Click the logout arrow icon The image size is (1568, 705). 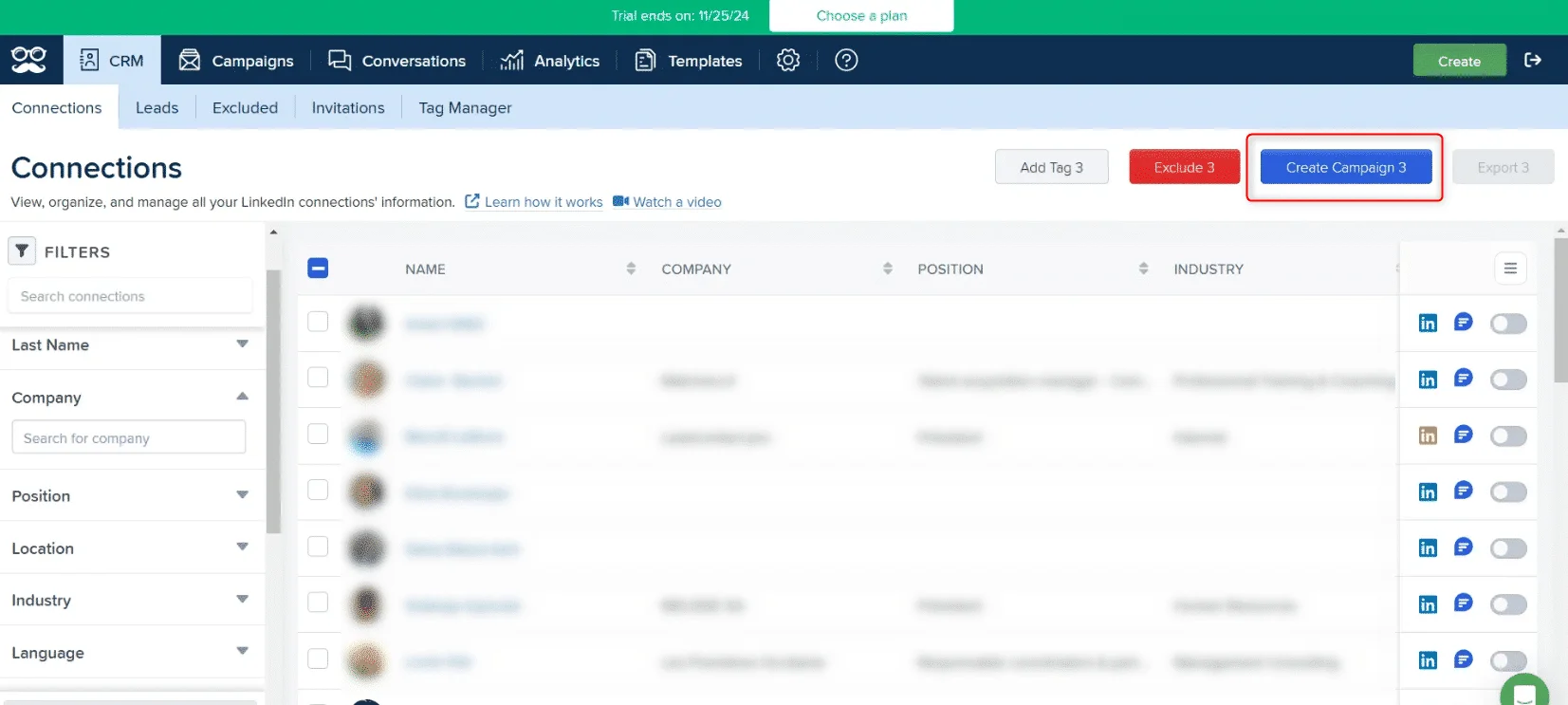tap(1533, 60)
